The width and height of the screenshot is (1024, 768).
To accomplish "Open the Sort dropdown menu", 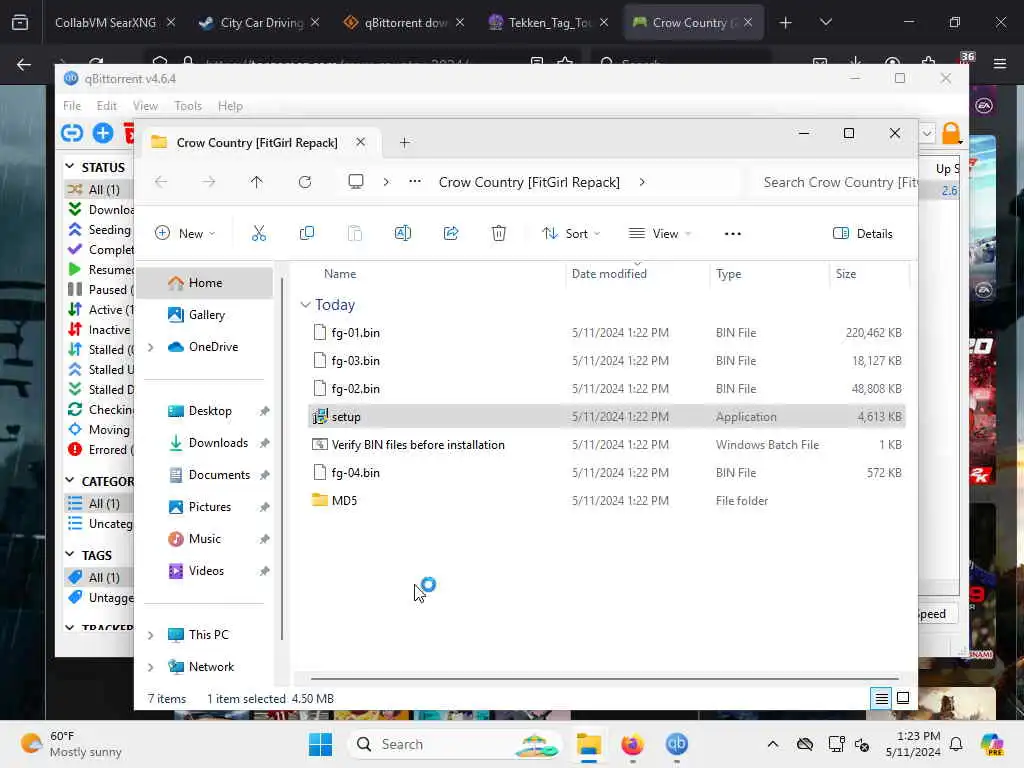I will click(571, 233).
